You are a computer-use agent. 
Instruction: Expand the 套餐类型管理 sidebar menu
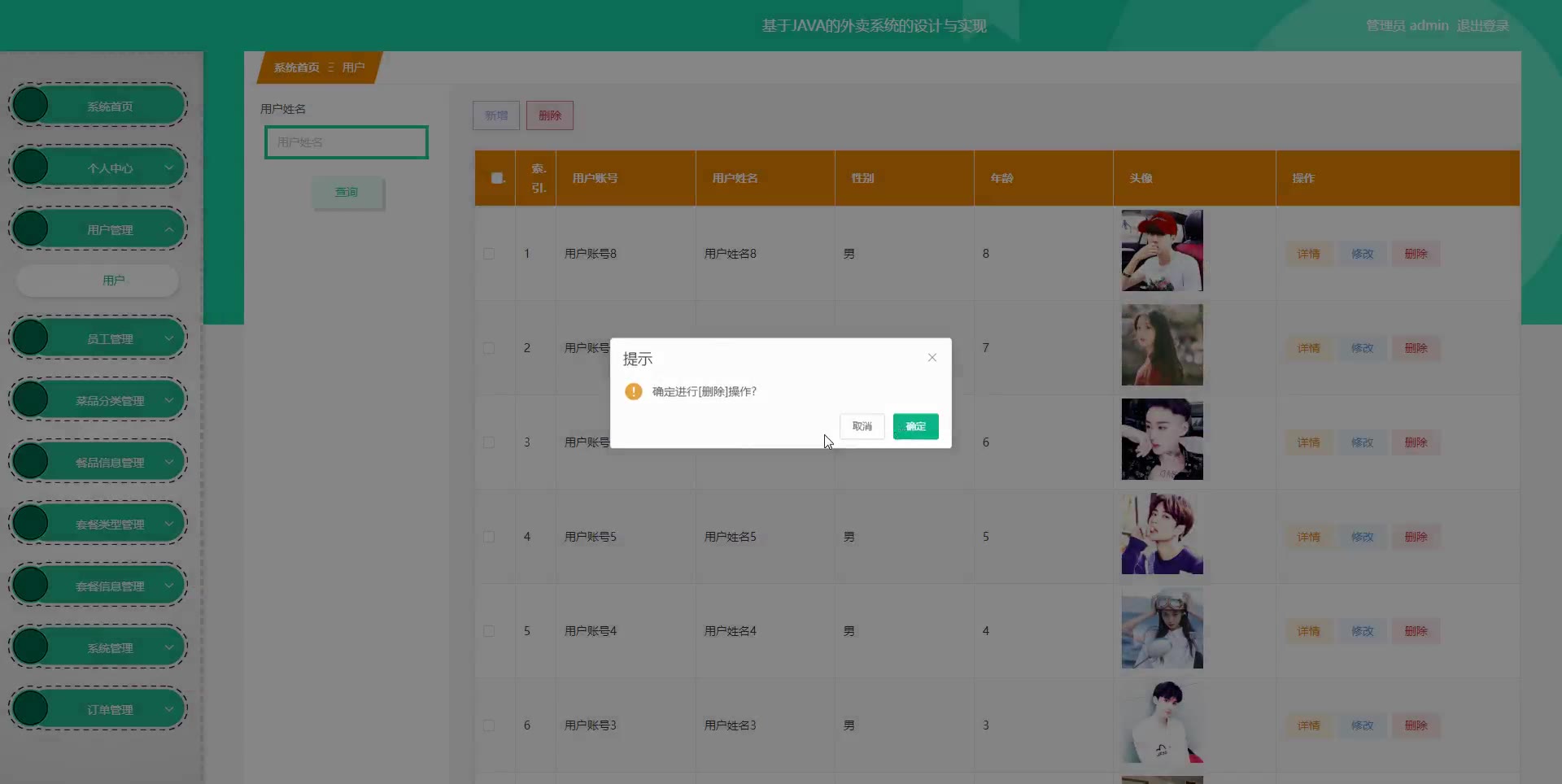98,524
